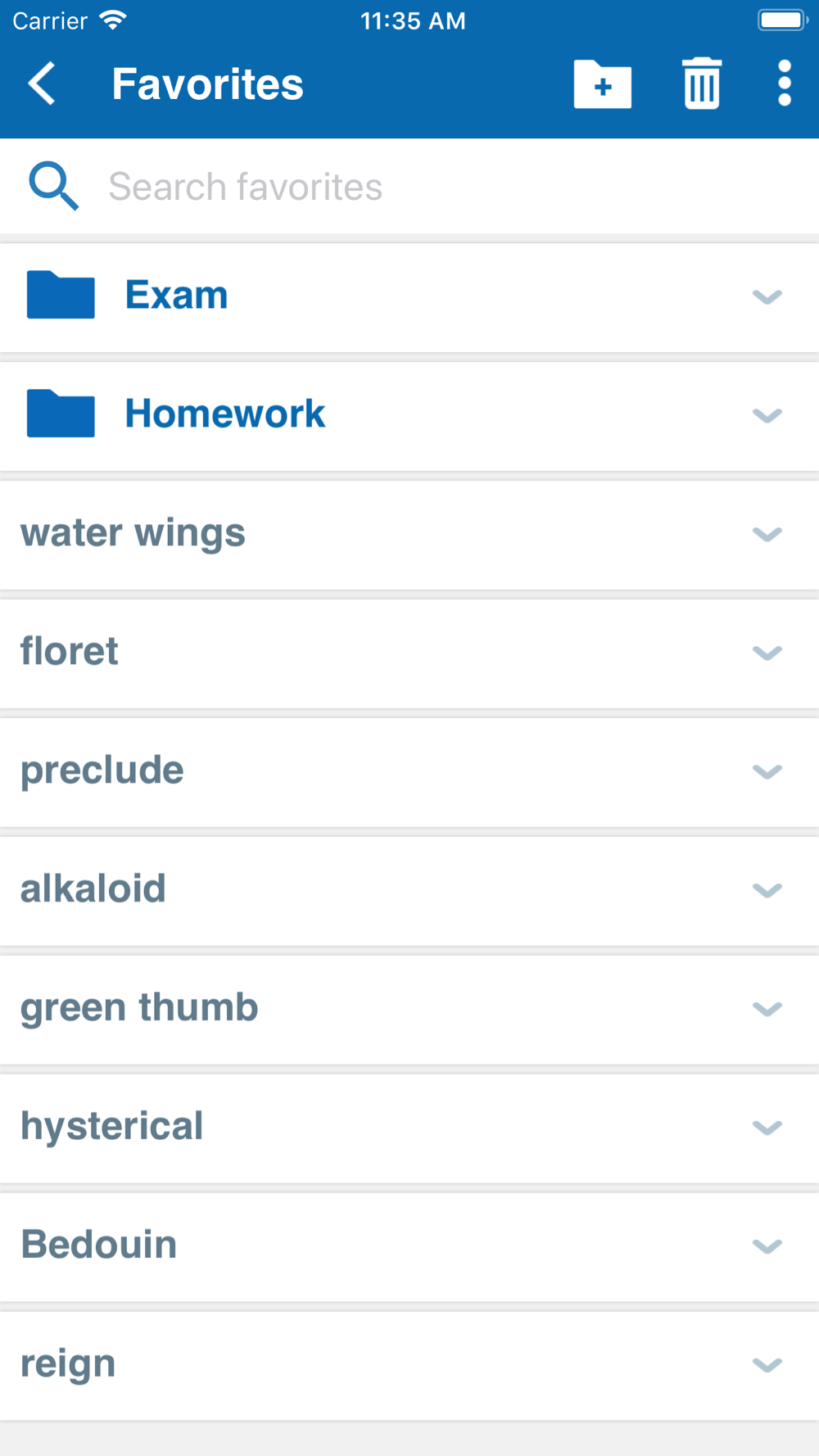Tap the trash delete icon
Screen dimensions: 819x1456
click(x=702, y=84)
